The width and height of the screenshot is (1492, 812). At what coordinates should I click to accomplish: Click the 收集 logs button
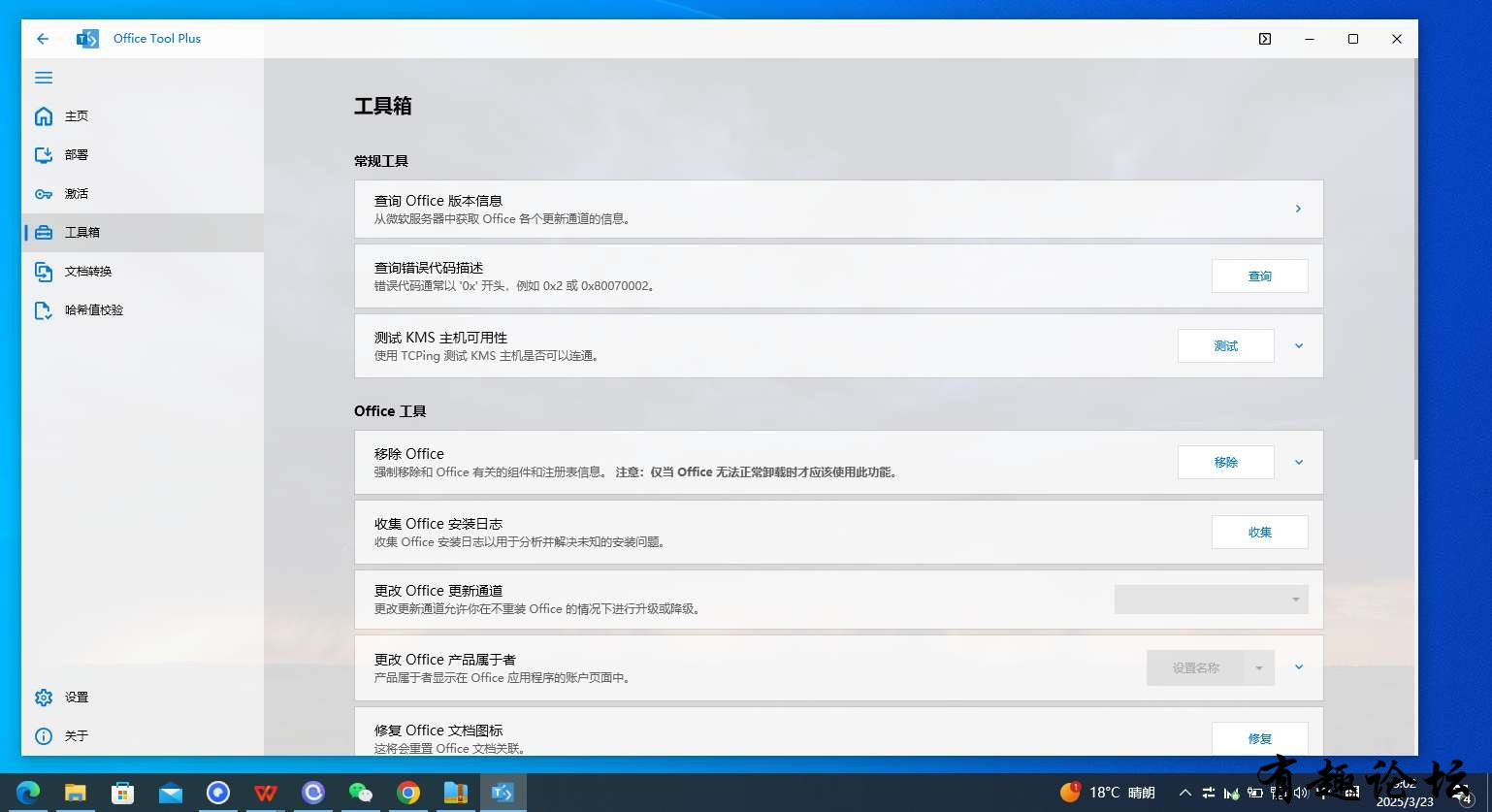1260,532
